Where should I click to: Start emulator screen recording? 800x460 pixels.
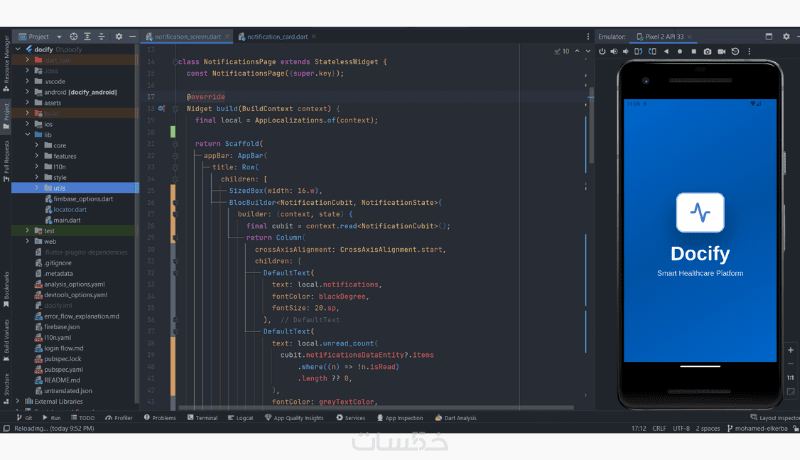tap(721, 52)
